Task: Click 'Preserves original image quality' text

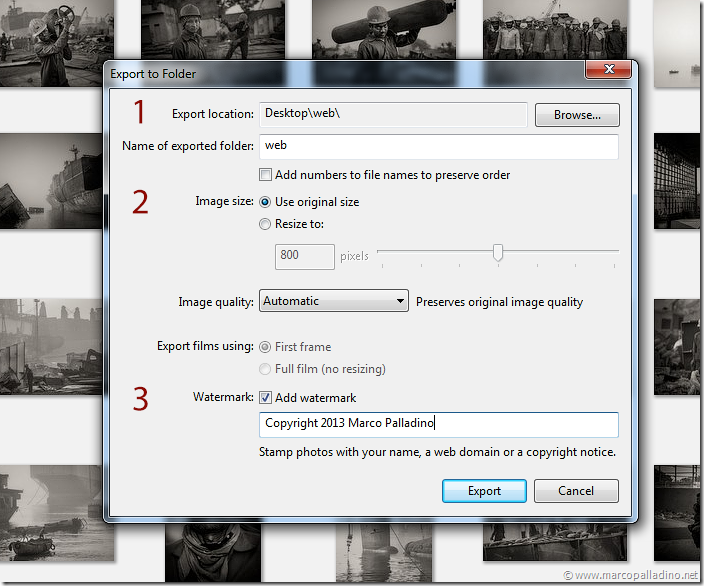Action: coord(499,302)
